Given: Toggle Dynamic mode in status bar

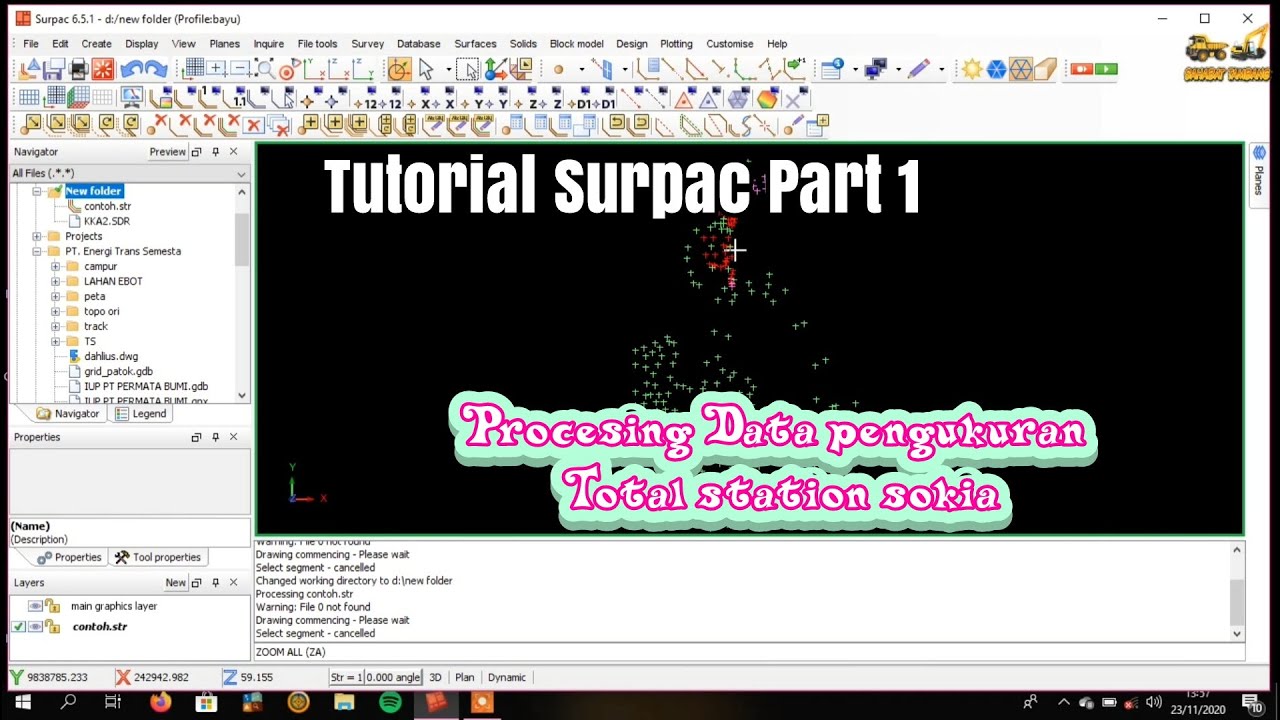Looking at the screenshot, I should click(x=507, y=677).
